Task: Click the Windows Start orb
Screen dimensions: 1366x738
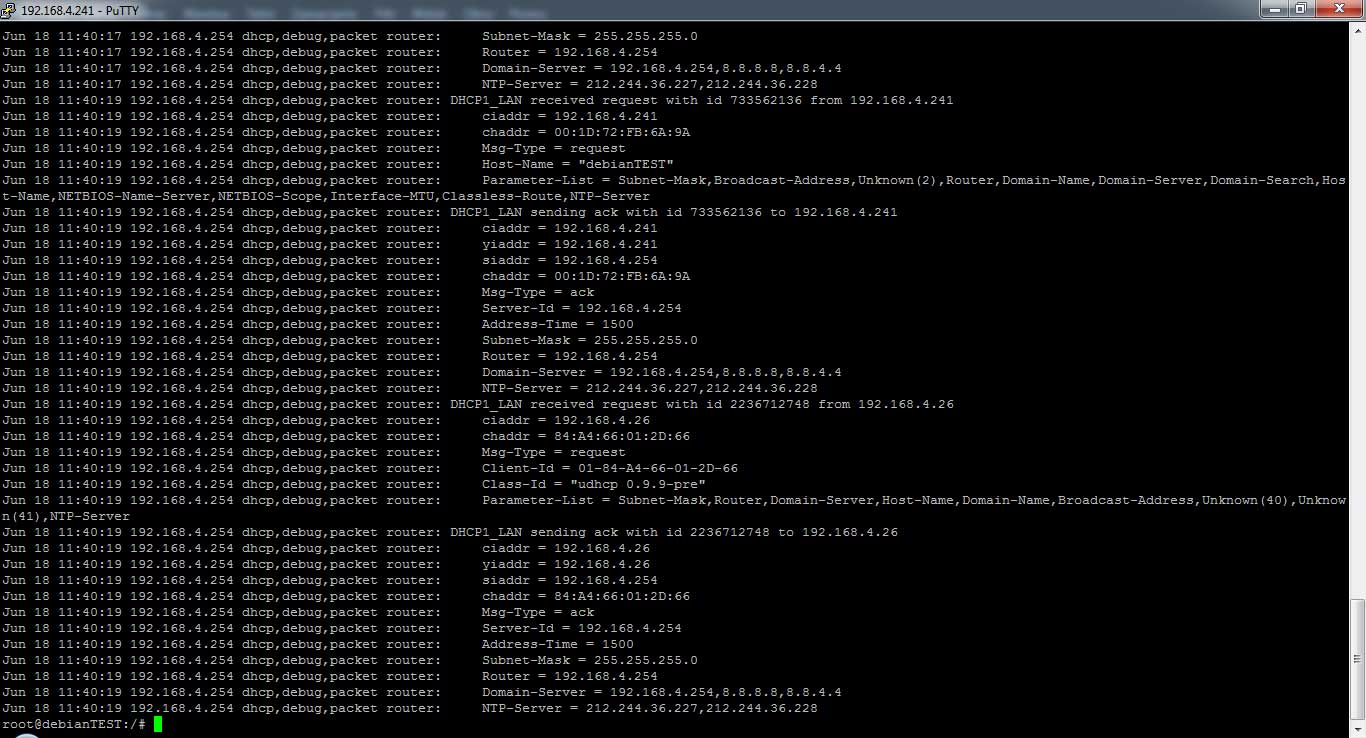Action: 27,735
